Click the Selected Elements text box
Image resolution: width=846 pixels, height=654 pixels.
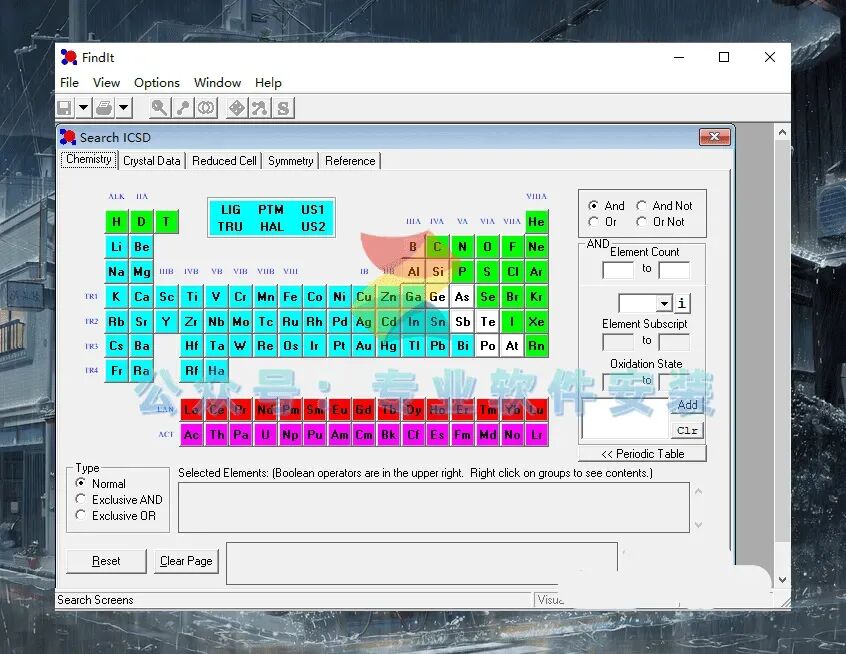pyautogui.click(x=434, y=507)
